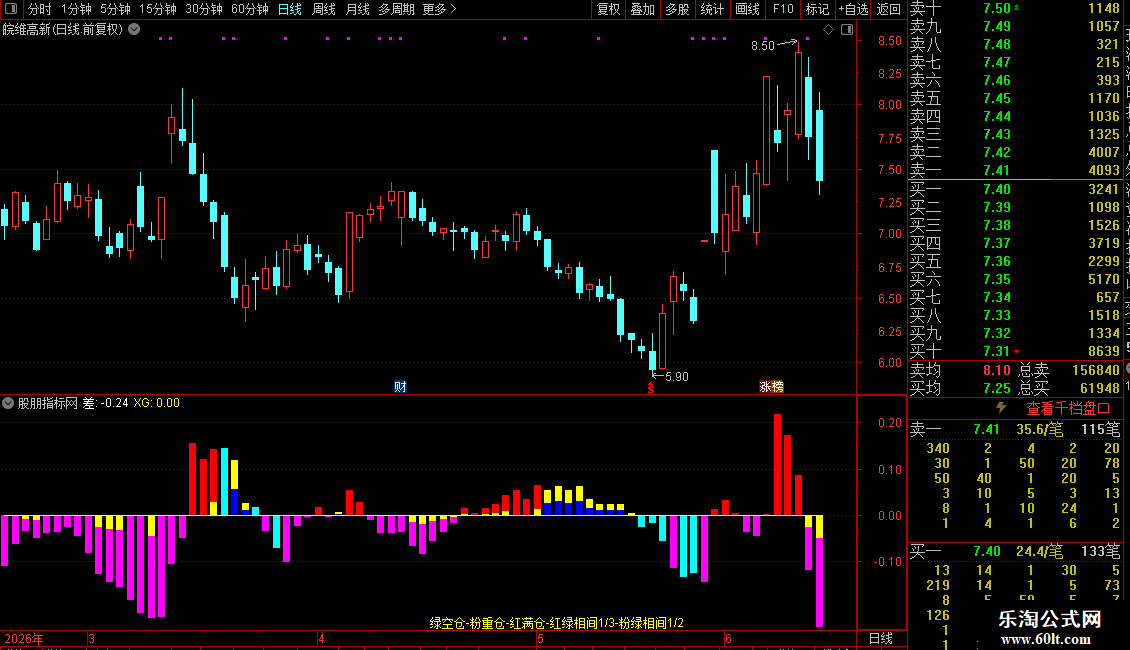The height and width of the screenshot is (650, 1130).
Task: Select the 15分钟 period tab
Action: point(158,9)
